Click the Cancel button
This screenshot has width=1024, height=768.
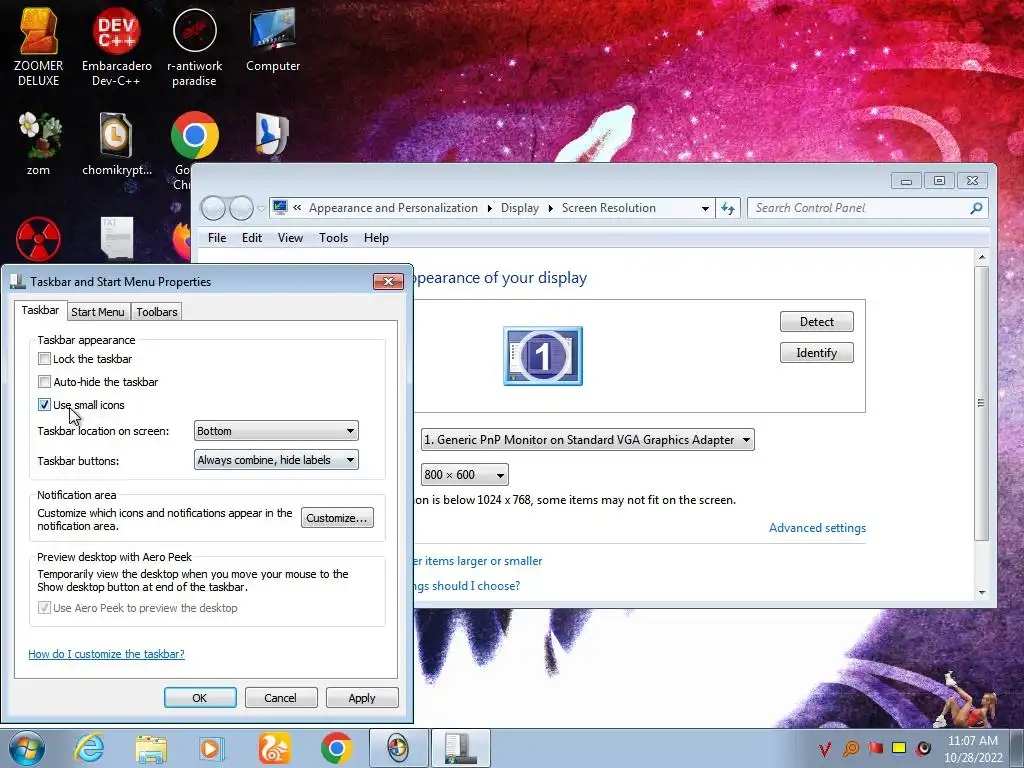(x=281, y=697)
